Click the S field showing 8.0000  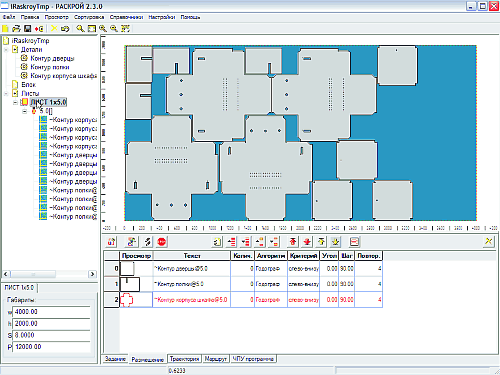pos(52,335)
